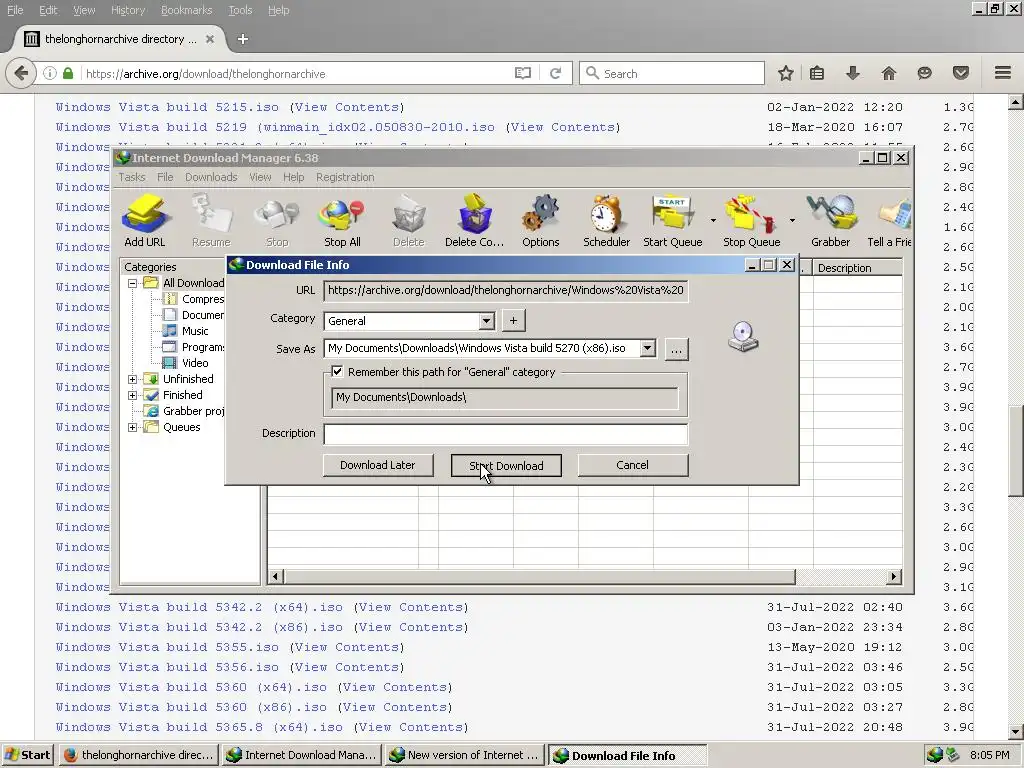Collapse the All Downloads tree node
1024x768 pixels.
coord(133,283)
